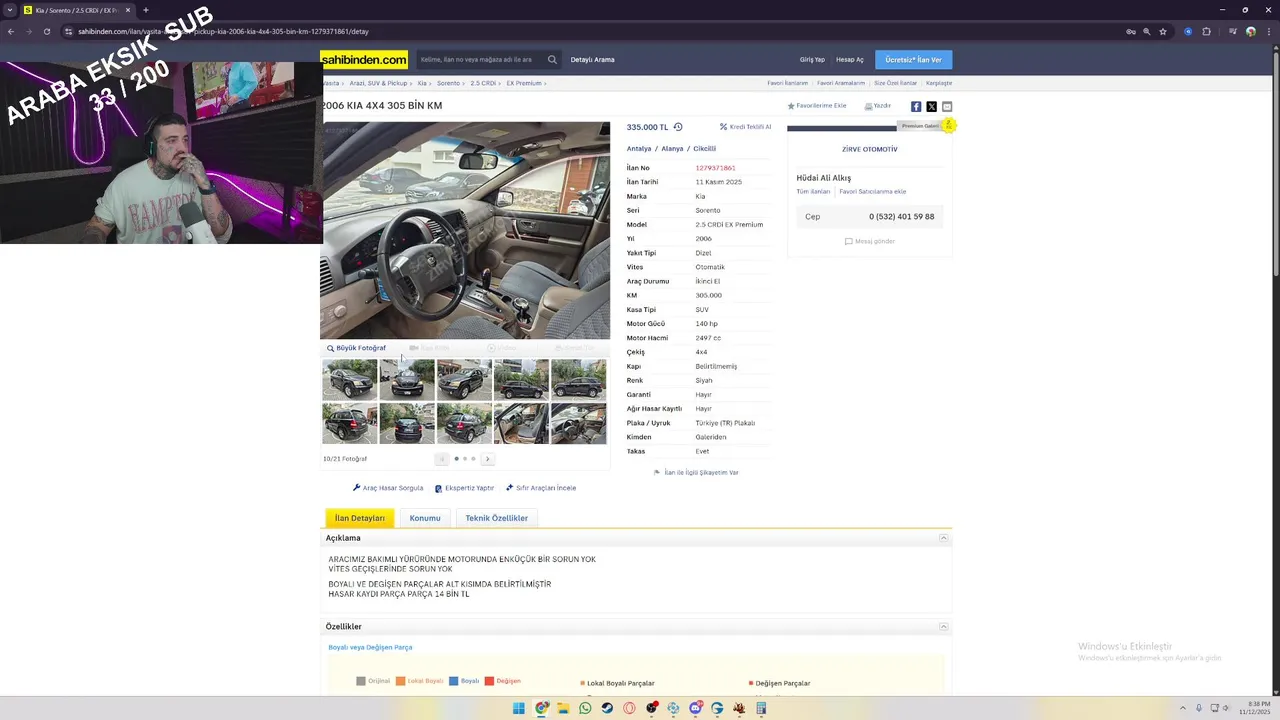This screenshot has width=1280, height=720.
Task: Open the EX Premium breadcrumb
Action: tap(524, 84)
